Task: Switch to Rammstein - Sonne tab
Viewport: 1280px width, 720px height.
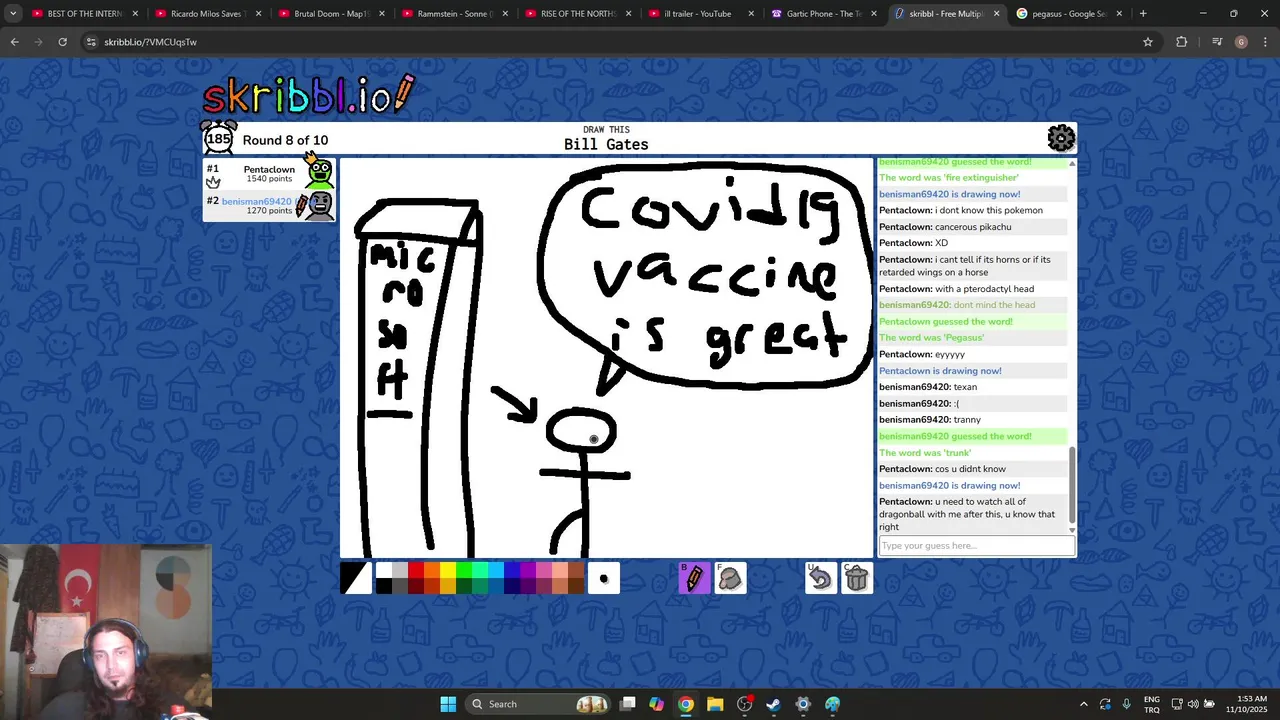Action: coord(453,14)
